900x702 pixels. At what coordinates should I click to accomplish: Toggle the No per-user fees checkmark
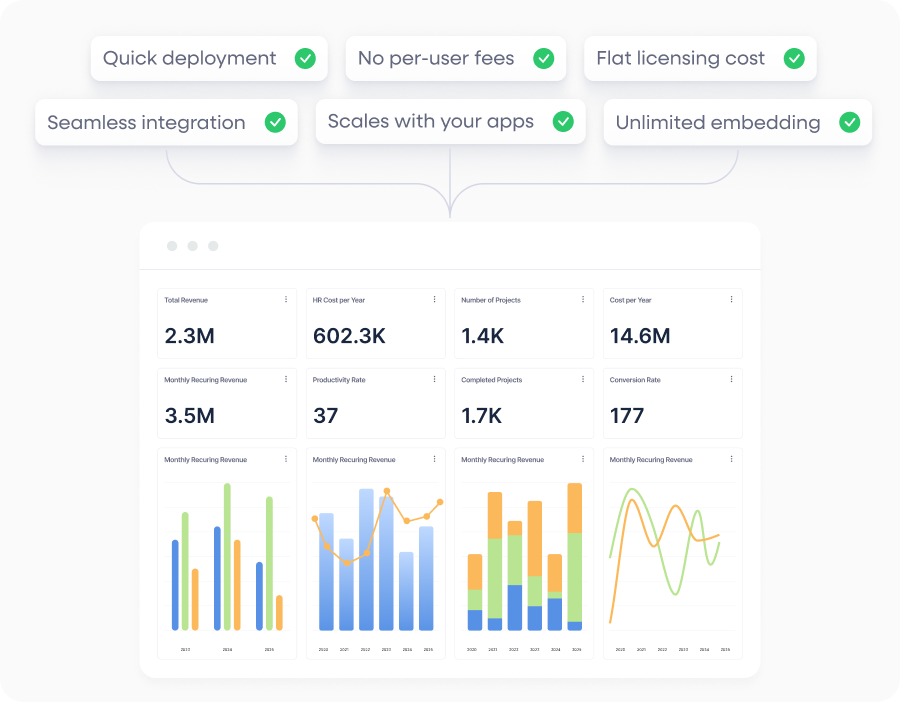(543, 58)
